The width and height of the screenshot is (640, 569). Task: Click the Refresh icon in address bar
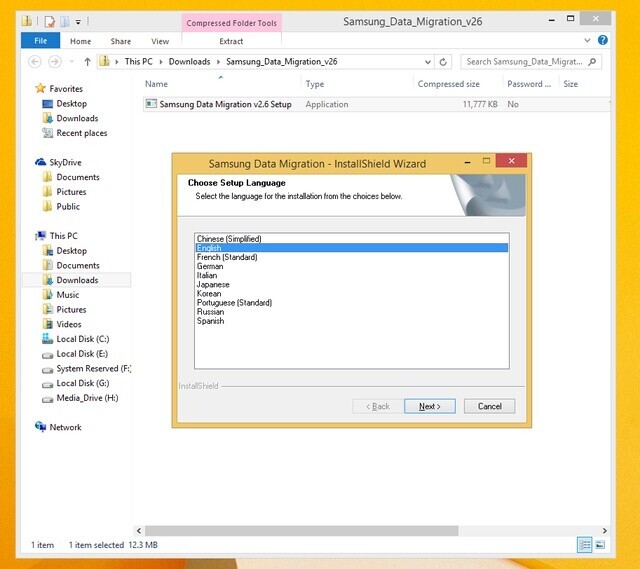point(443,62)
